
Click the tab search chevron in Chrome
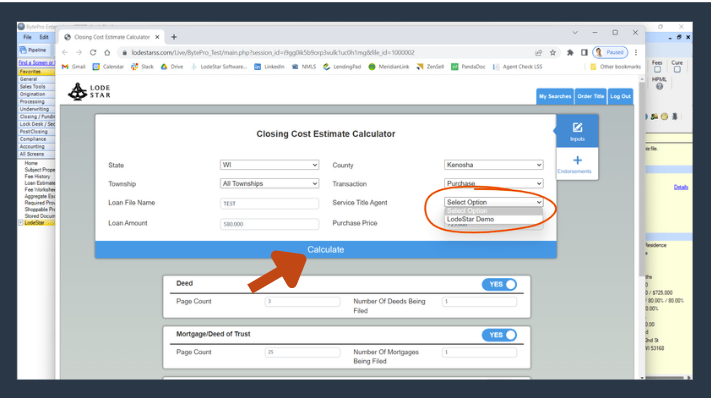(x=575, y=33)
